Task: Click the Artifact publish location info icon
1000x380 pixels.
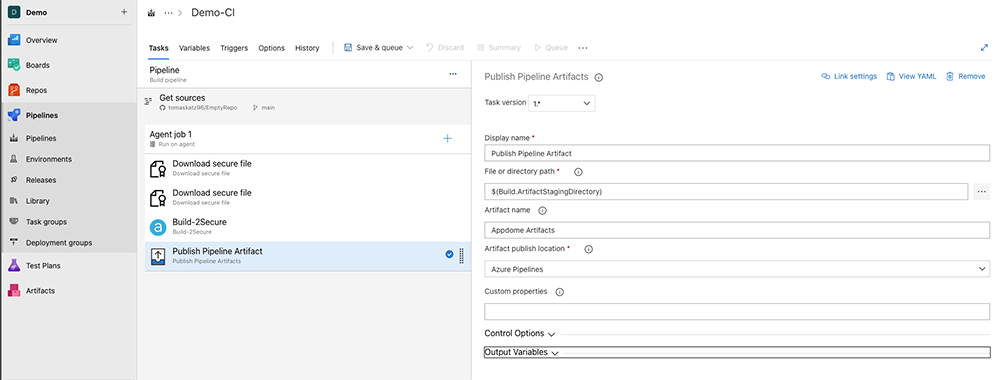Action: click(x=589, y=249)
